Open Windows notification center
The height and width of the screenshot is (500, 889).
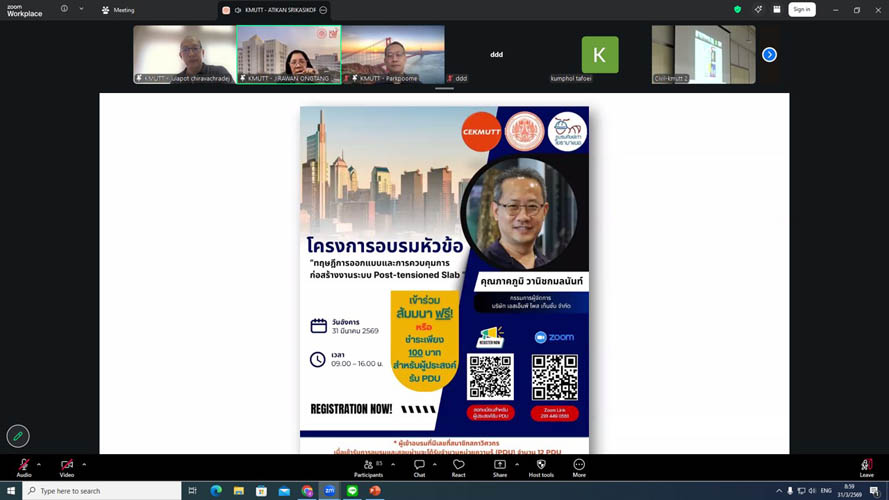(875, 491)
